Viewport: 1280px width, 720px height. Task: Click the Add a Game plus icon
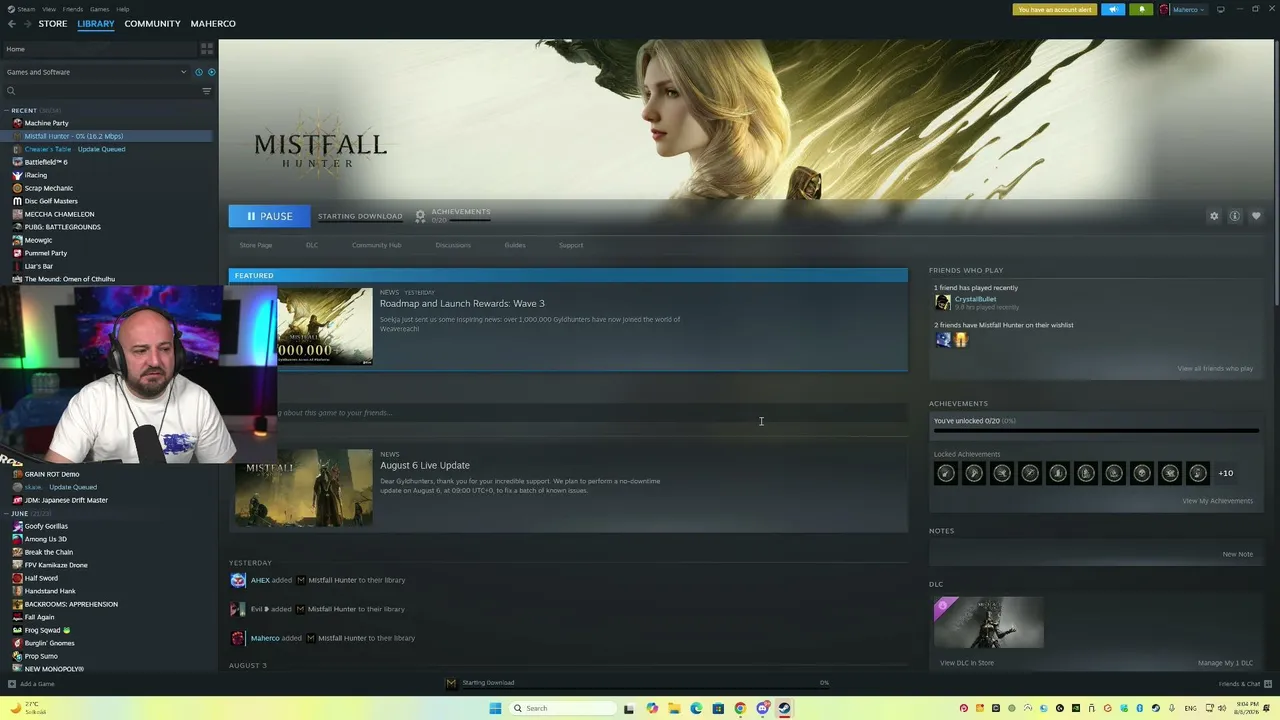coord(12,684)
